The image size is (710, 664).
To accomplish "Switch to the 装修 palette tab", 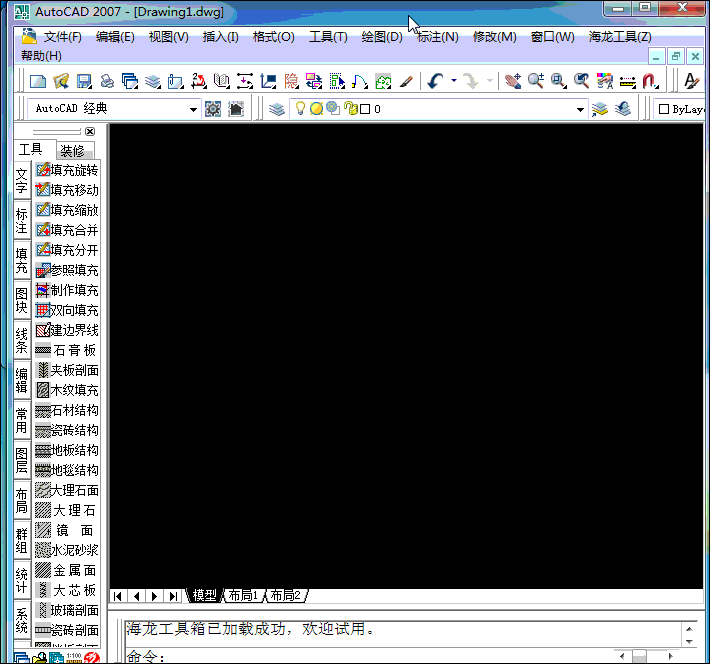I will click(73, 150).
